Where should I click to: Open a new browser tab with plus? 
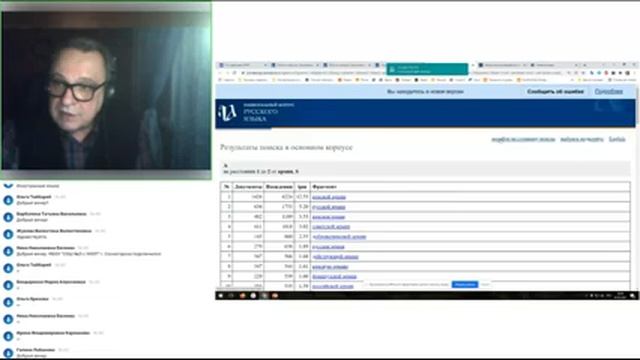tap(584, 65)
